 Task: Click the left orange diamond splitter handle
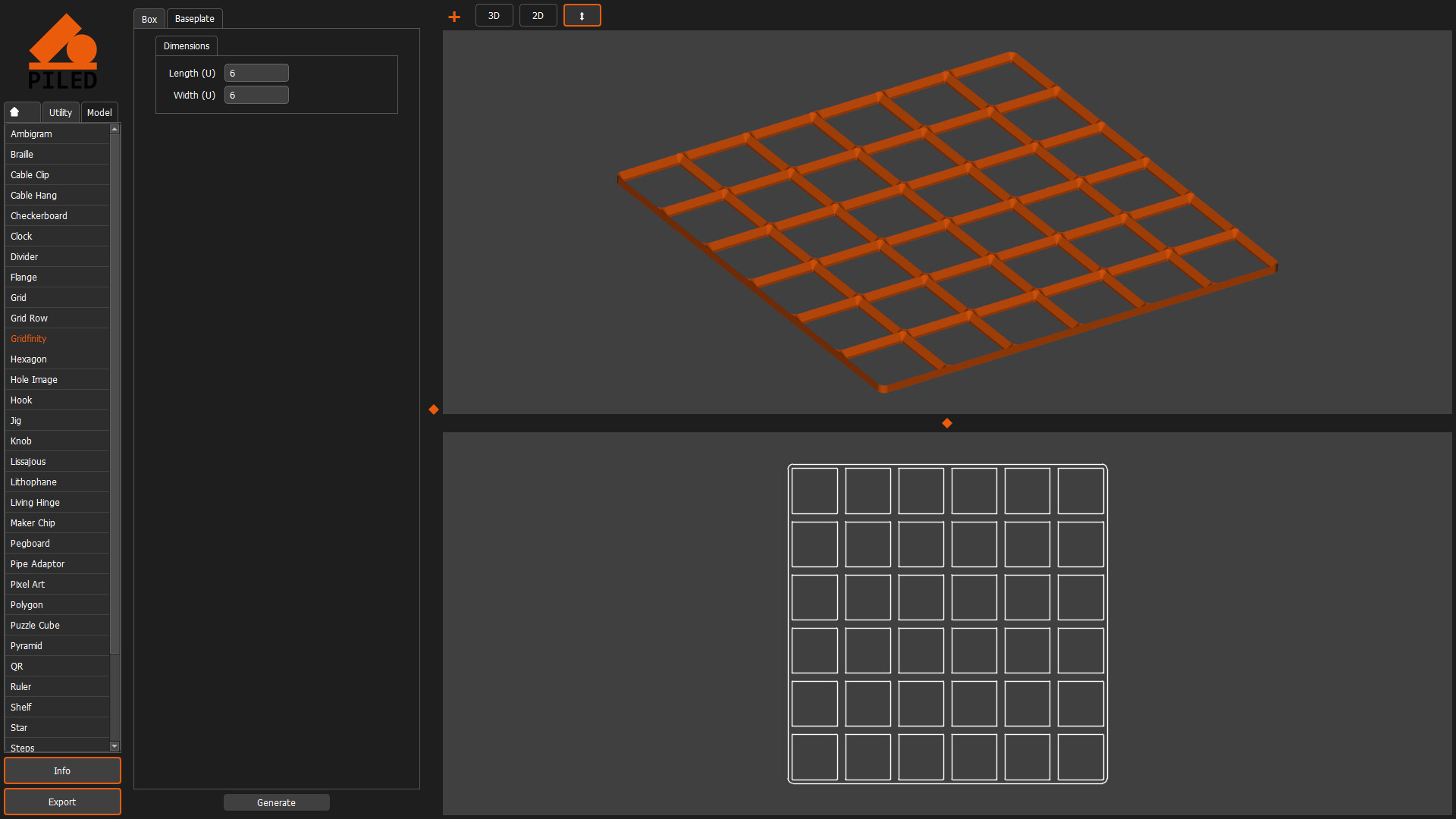(x=433, y=409)
